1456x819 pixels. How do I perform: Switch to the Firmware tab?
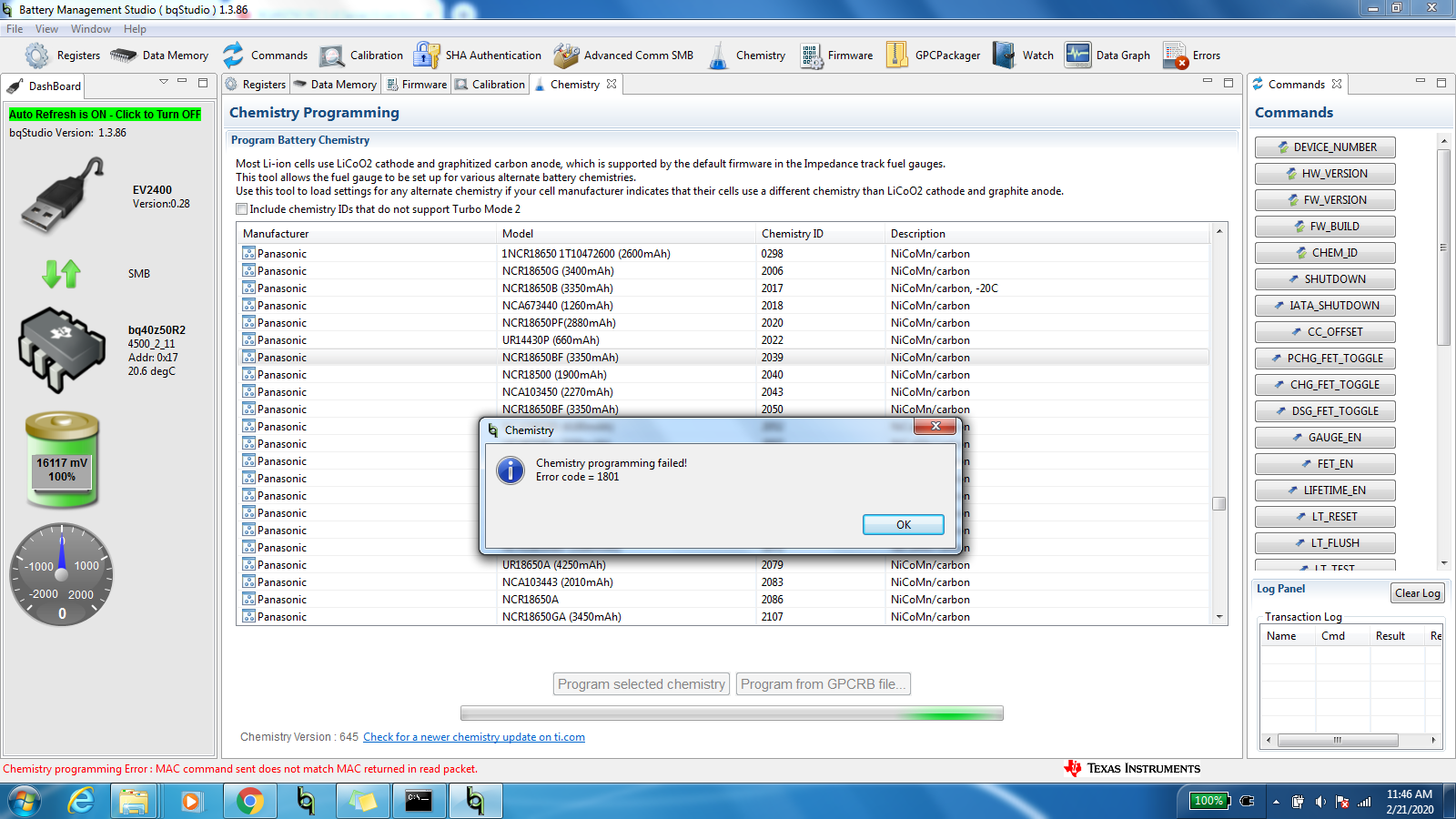417,85
